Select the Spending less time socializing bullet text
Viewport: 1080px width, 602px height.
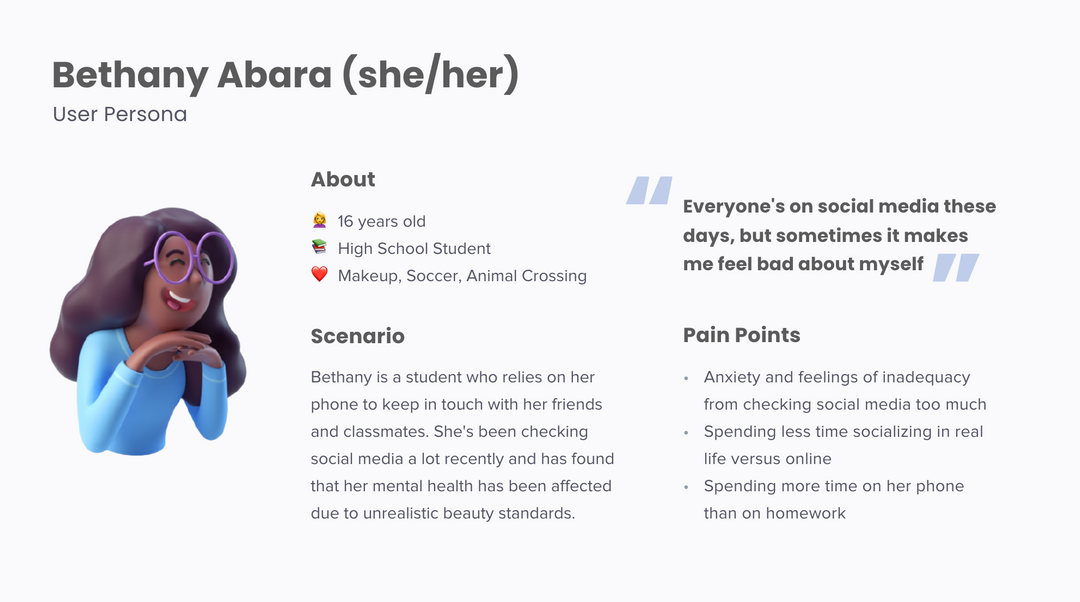[843, 445]
